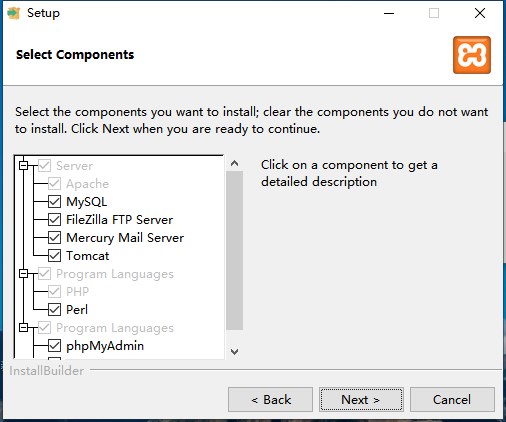The height and width of the screenshot is (422, 506).
Task: Cancel the XAMPP installation
Action: point(452,399)
